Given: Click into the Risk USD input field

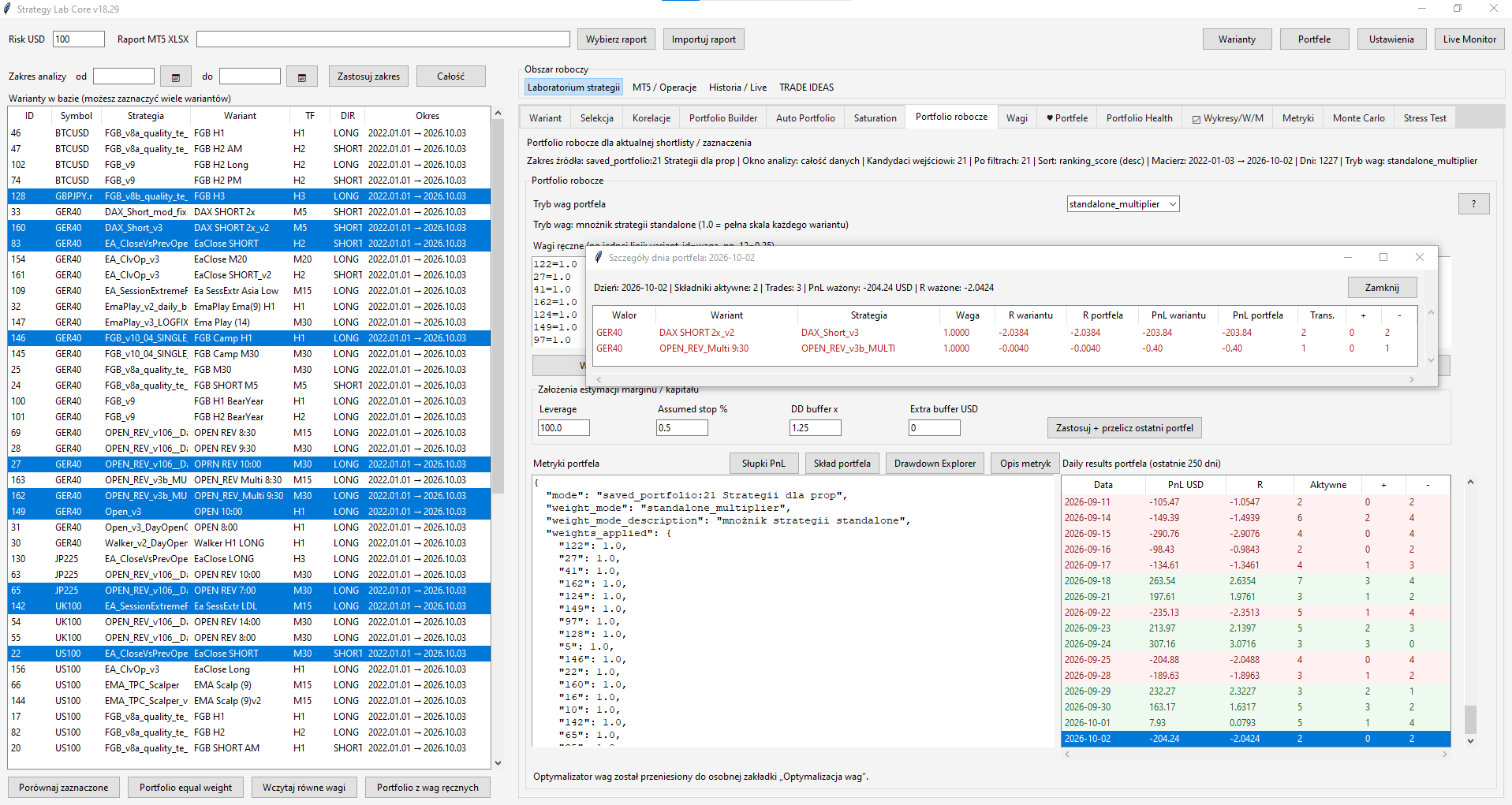Looking at the screenshot, I should (79, 39).
